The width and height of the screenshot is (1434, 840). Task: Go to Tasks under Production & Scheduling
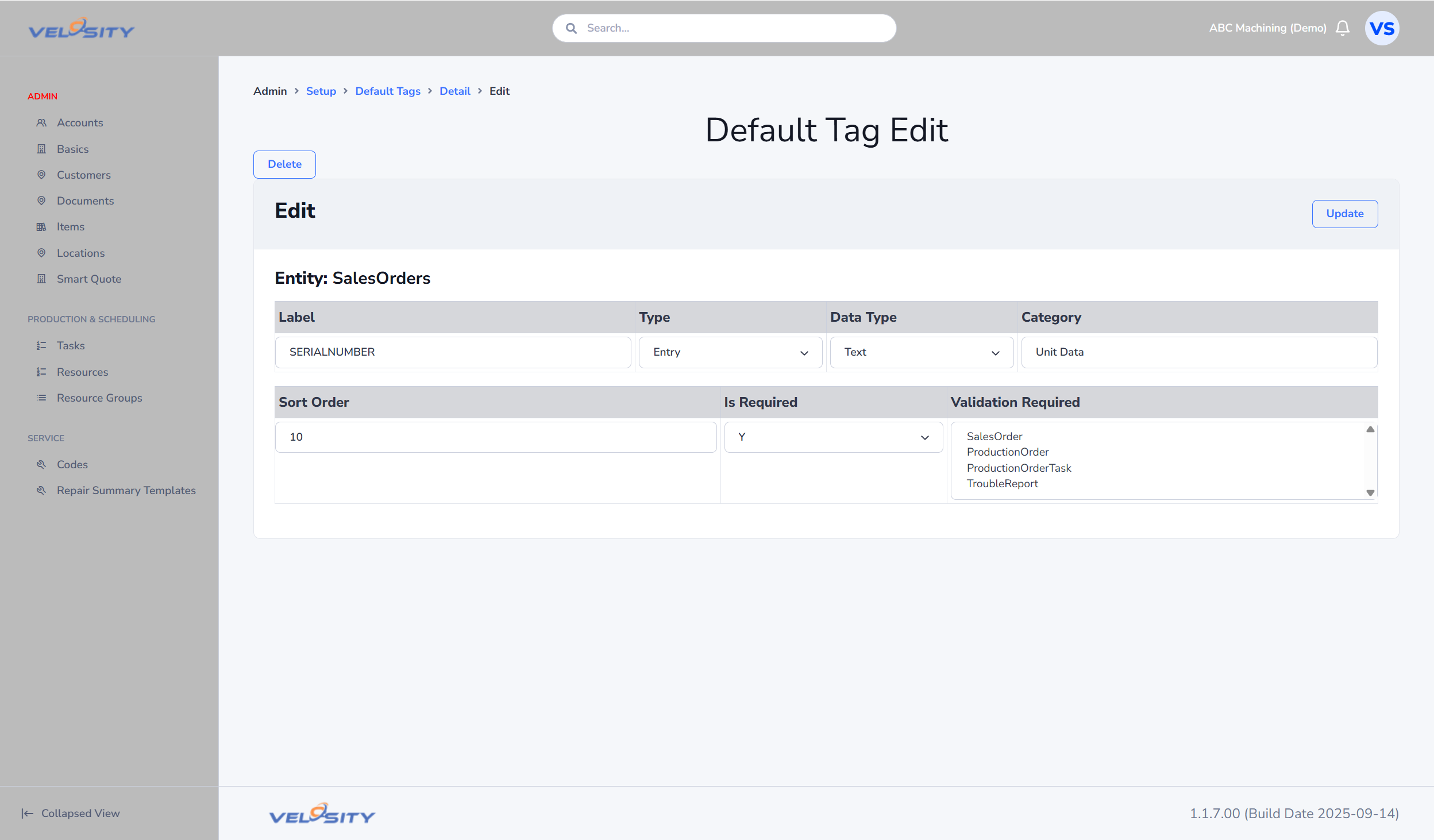click(71, 345)
